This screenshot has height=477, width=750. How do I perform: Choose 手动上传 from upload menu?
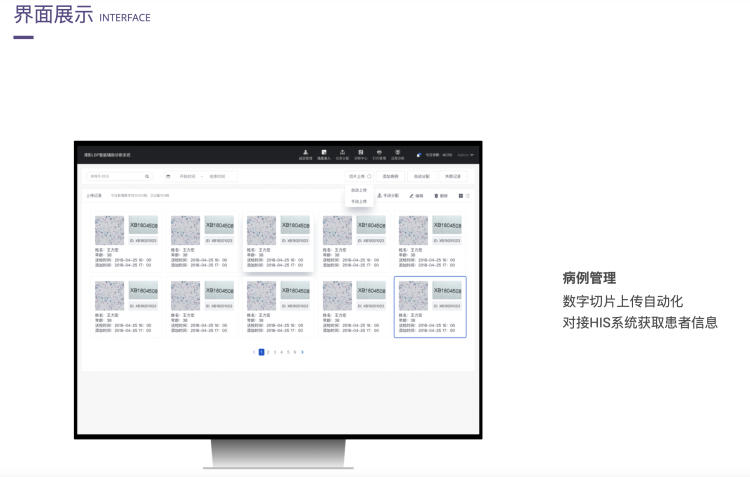[359, 201]
